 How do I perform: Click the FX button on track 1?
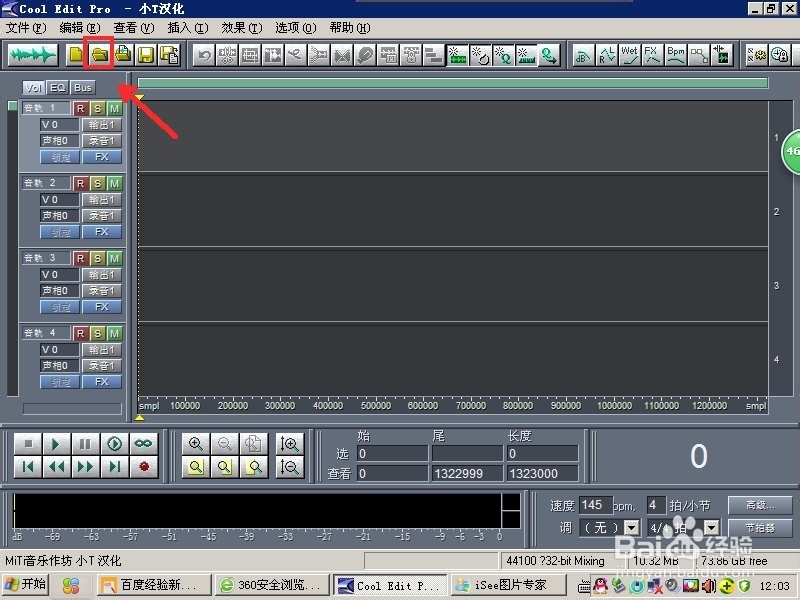(x=102, y=157)
